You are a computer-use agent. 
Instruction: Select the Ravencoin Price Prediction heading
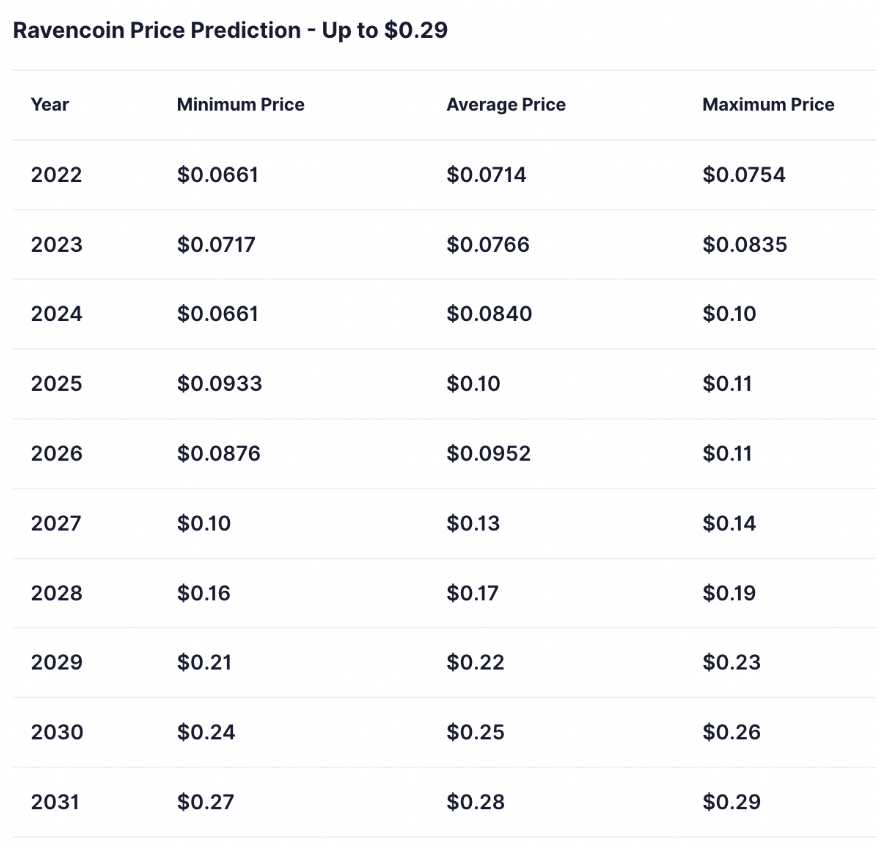230,31
